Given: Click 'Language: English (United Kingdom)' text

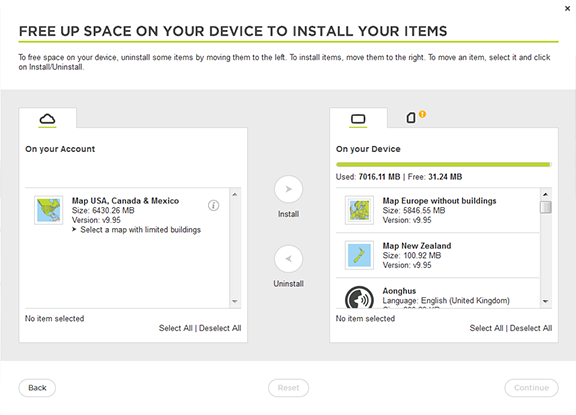Looking at the screenshot, I should [446, 301].
